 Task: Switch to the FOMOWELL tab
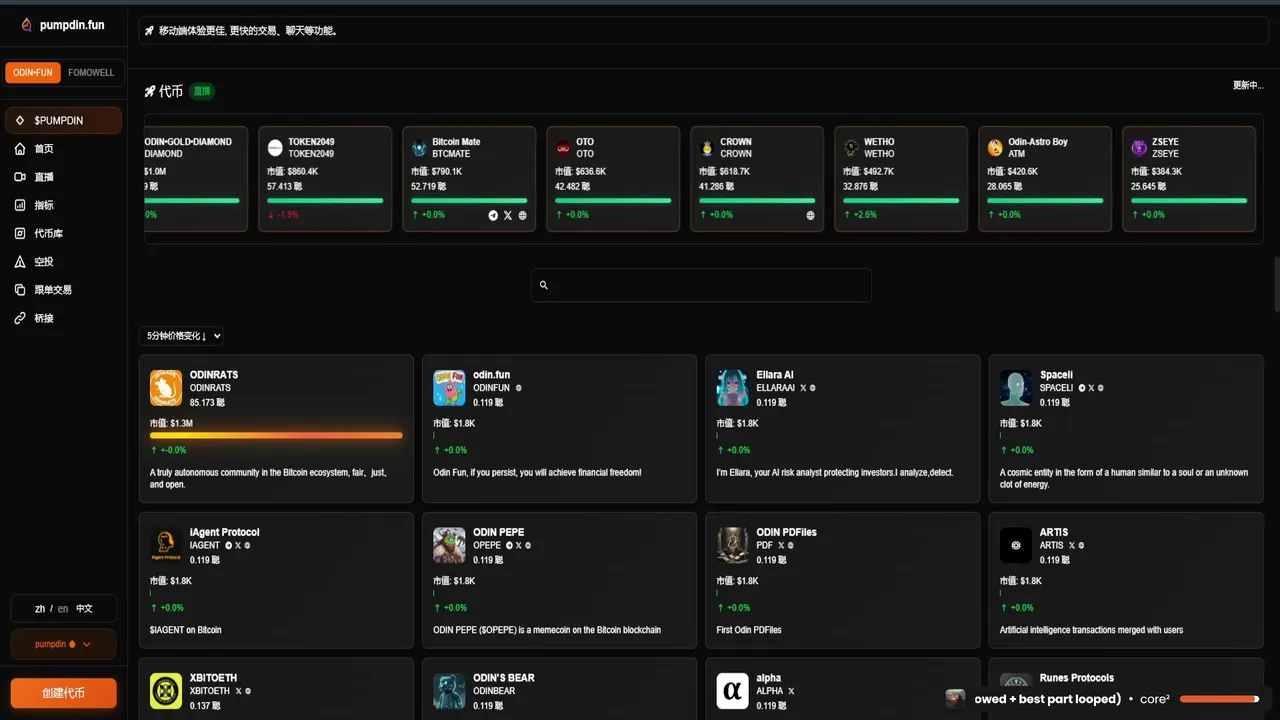pos(91,73)
